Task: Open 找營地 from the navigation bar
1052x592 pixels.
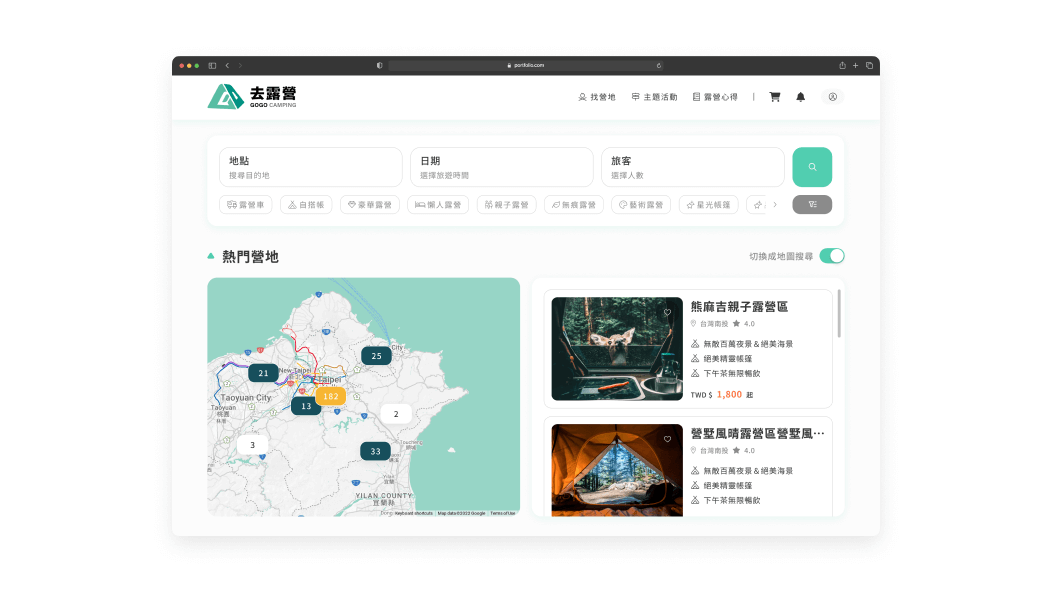Action: click(597, 97)
